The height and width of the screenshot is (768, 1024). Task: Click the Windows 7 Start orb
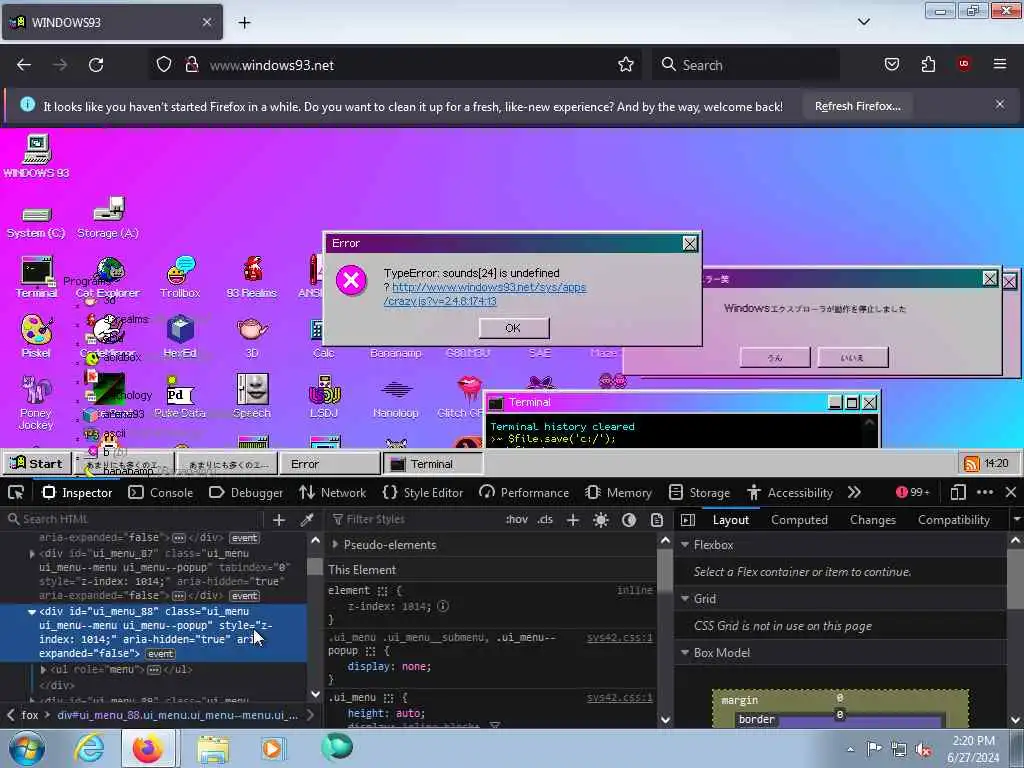[26, 748]
